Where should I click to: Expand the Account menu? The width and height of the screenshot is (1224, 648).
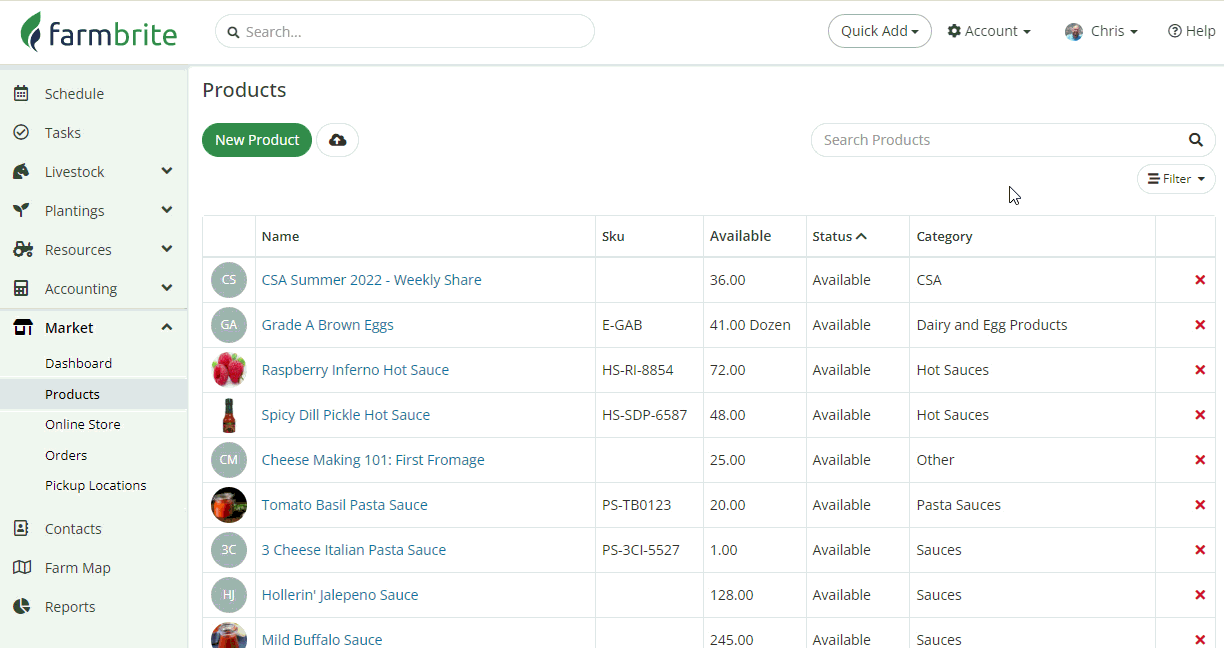pyautogui.click(x=989, y=31)
